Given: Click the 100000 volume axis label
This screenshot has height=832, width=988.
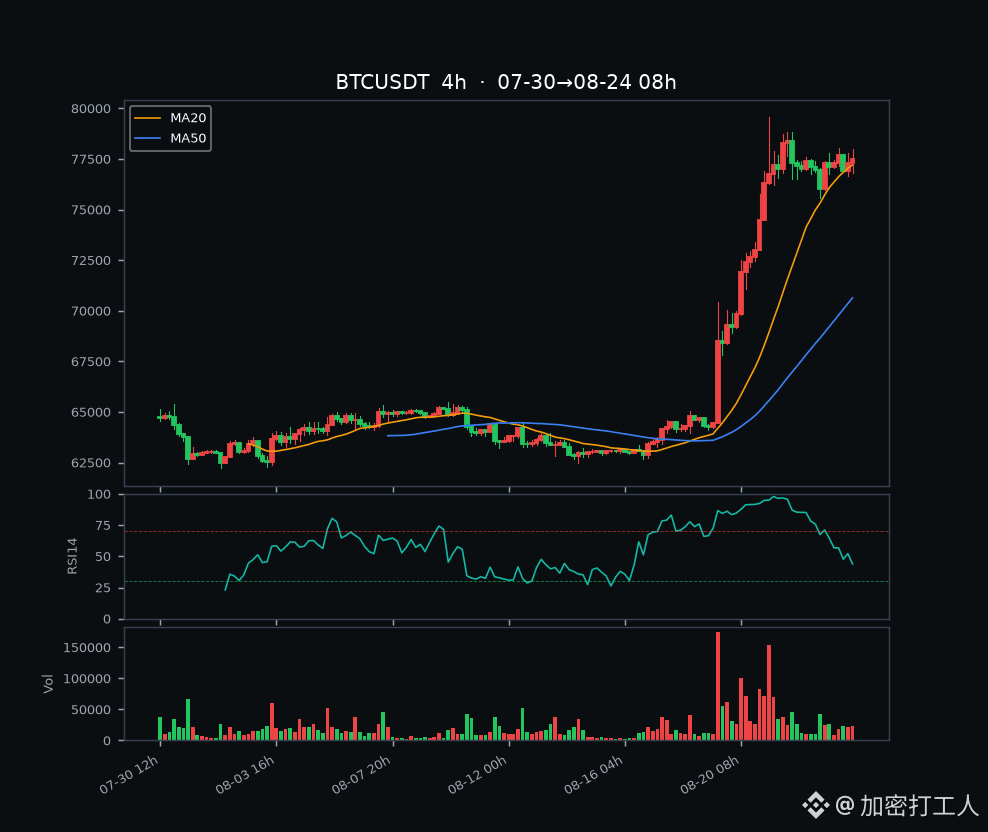Looking at the screenshot, I should tap(87, 679).
